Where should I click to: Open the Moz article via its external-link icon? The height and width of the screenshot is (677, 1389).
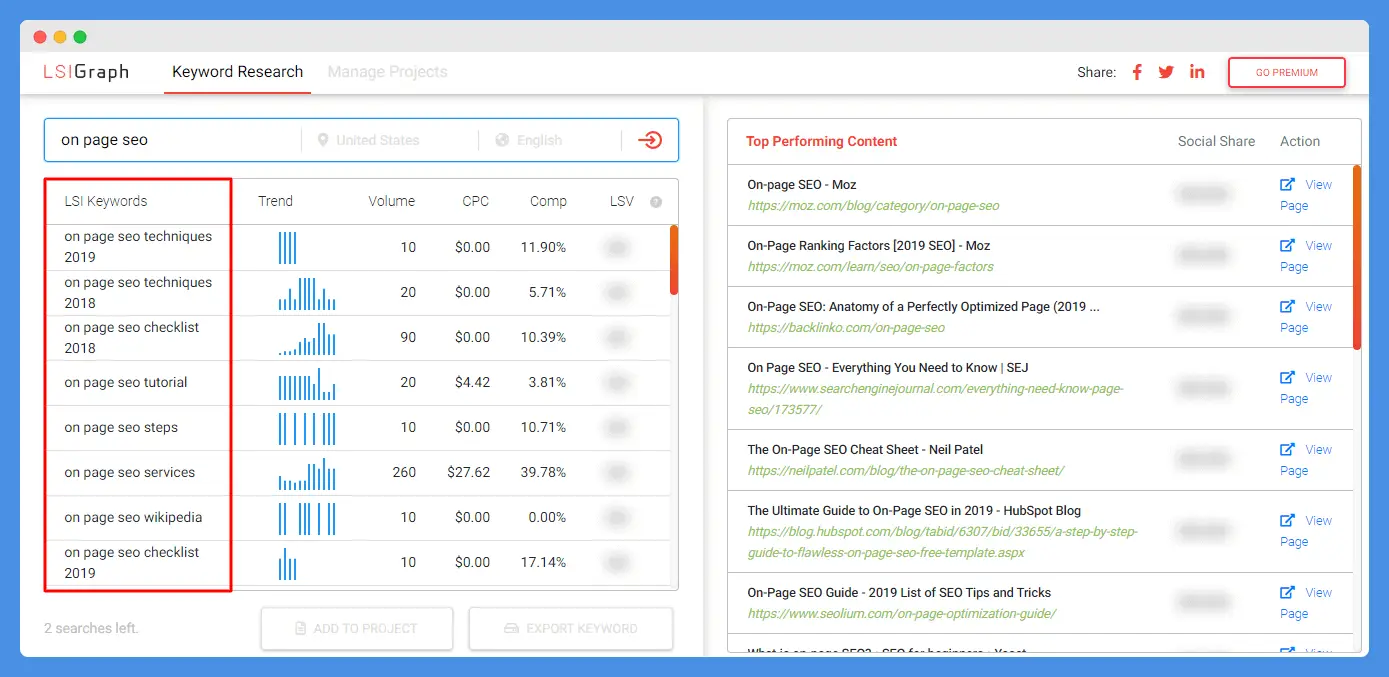click(1288, 184)
